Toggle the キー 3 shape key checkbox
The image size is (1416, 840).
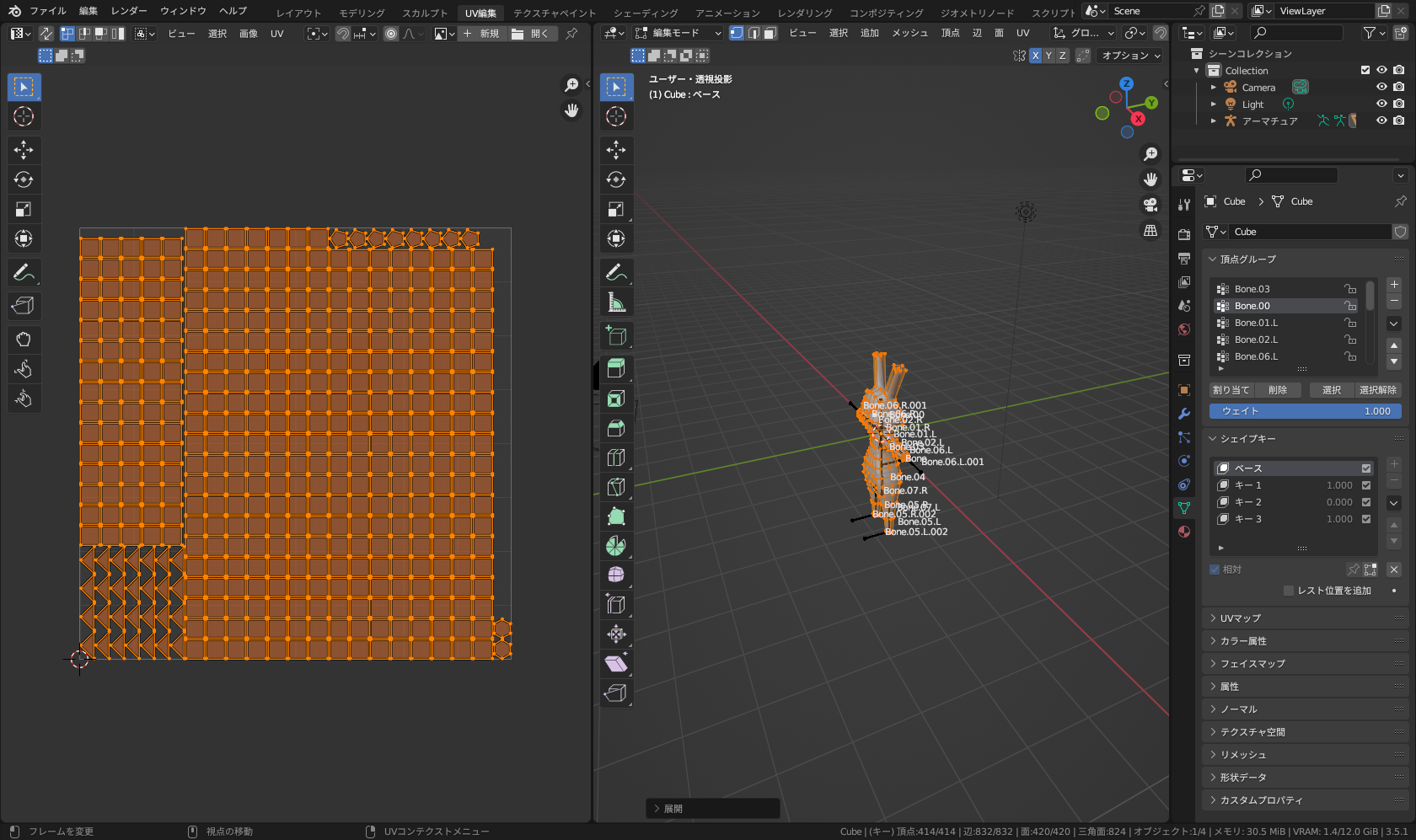coord(1366,519)
